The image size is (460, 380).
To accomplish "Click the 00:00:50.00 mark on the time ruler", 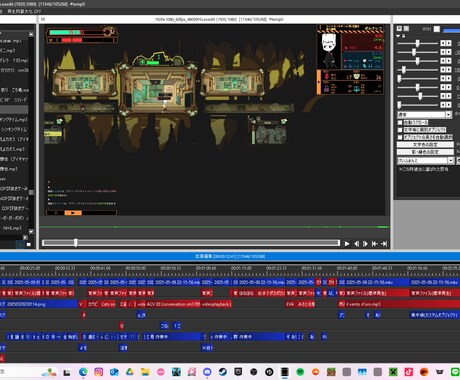I will (x=135, y=268).
